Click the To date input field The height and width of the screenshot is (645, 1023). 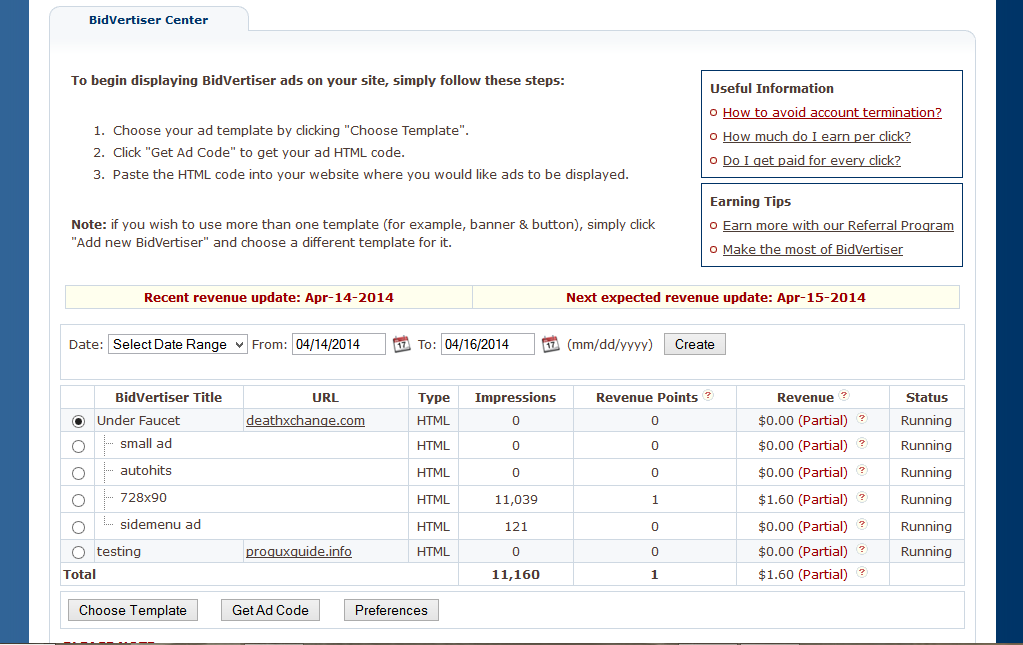(488, 344)
